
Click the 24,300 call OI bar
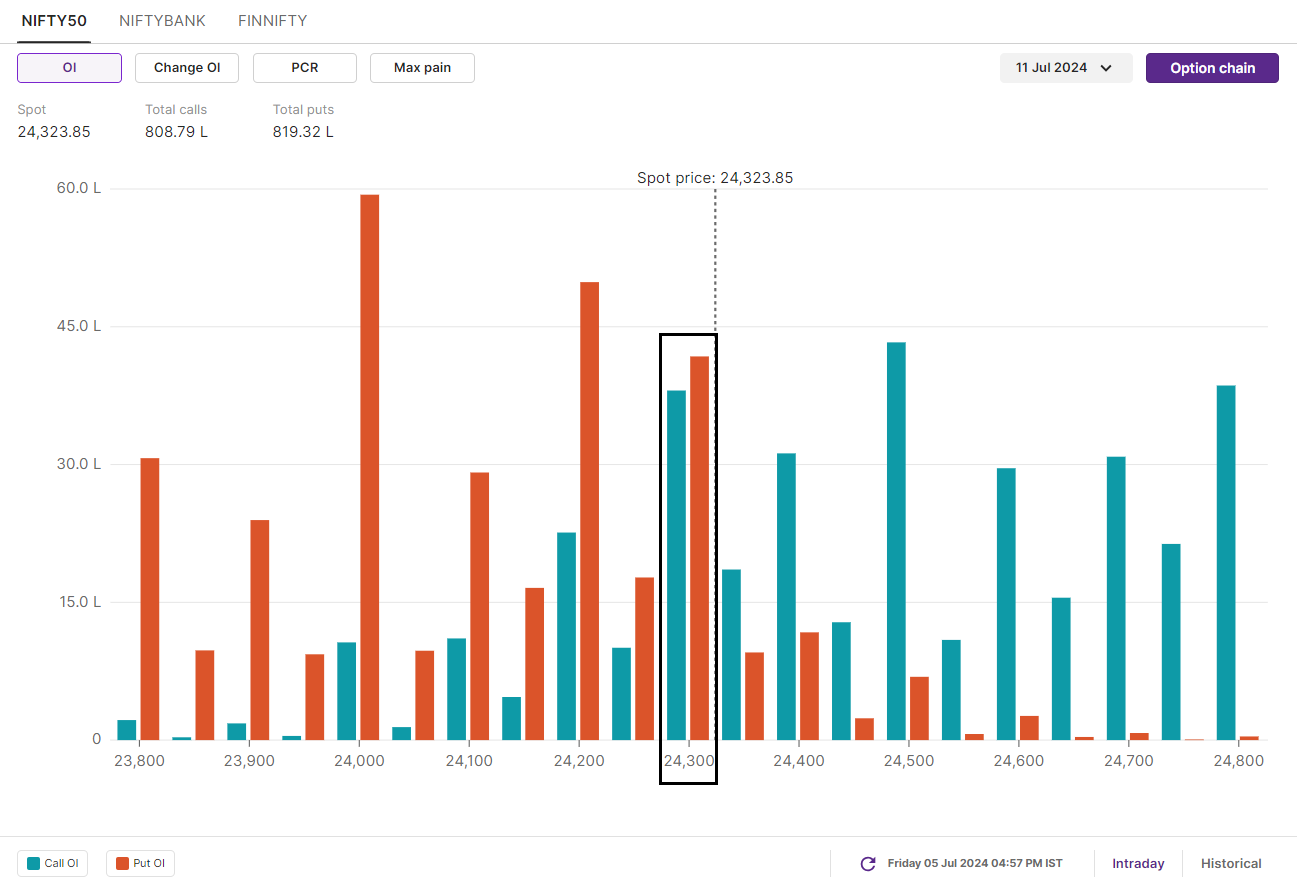pyautogui.click(x=677, y=565)
